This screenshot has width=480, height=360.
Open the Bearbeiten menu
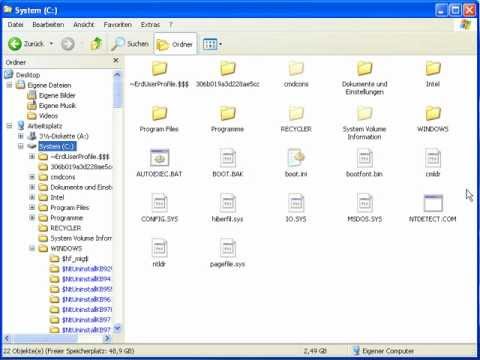pos(48,25)
